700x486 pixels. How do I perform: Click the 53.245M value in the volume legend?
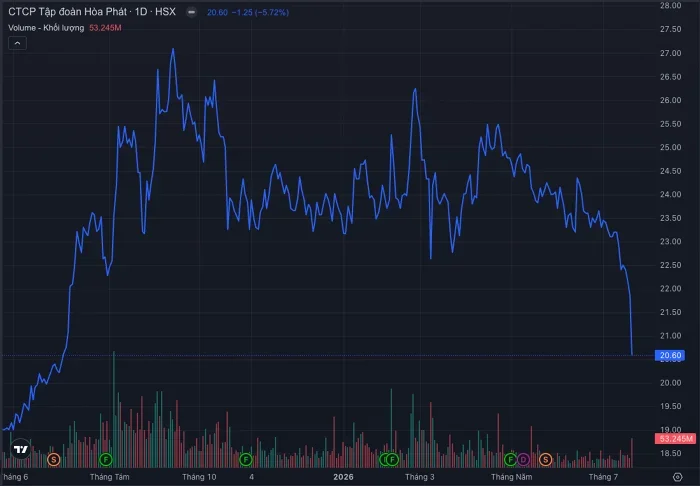tap(105, 28)
